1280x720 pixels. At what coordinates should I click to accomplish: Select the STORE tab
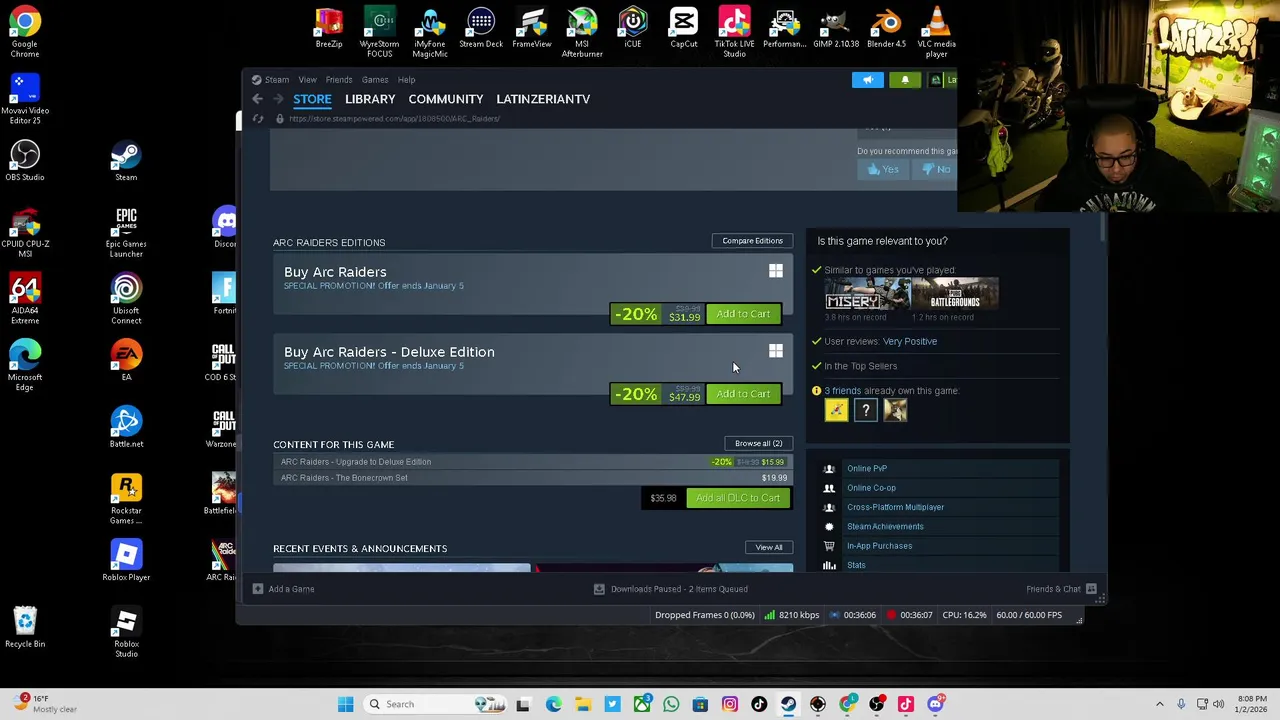(312, 99)
